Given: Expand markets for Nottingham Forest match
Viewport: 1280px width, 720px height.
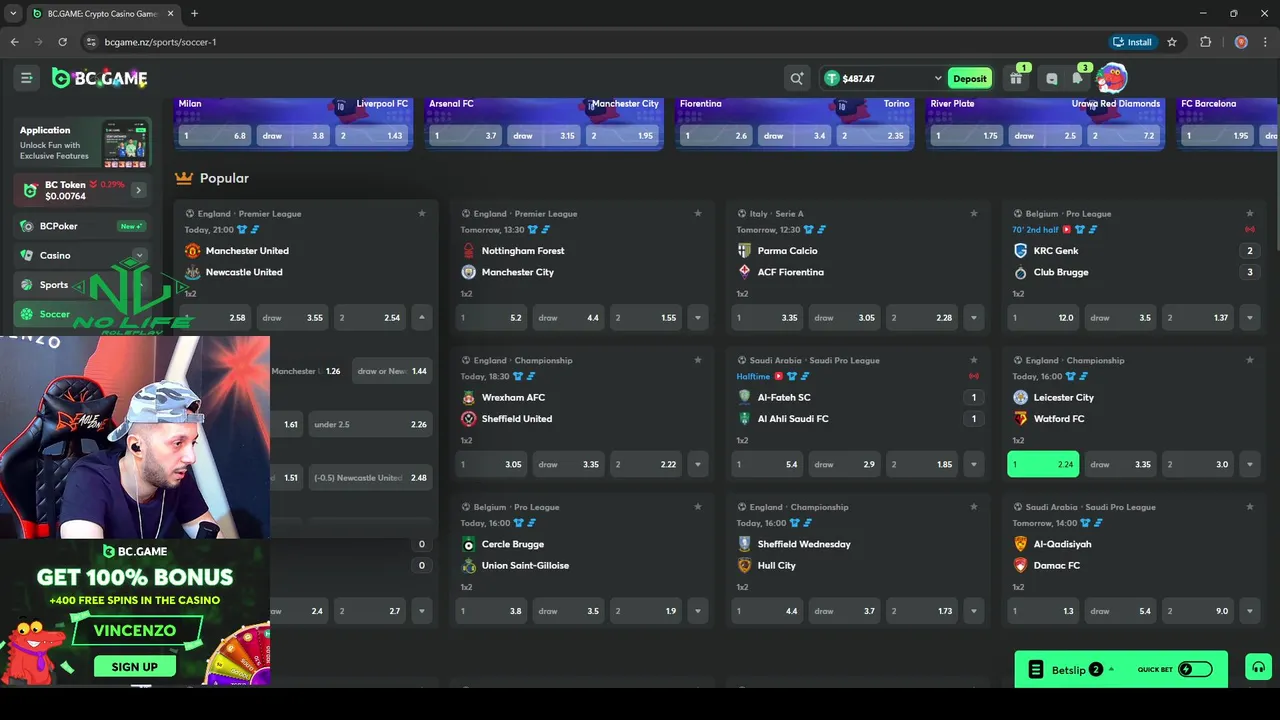Looking at the screenshot, I should 698,318.
